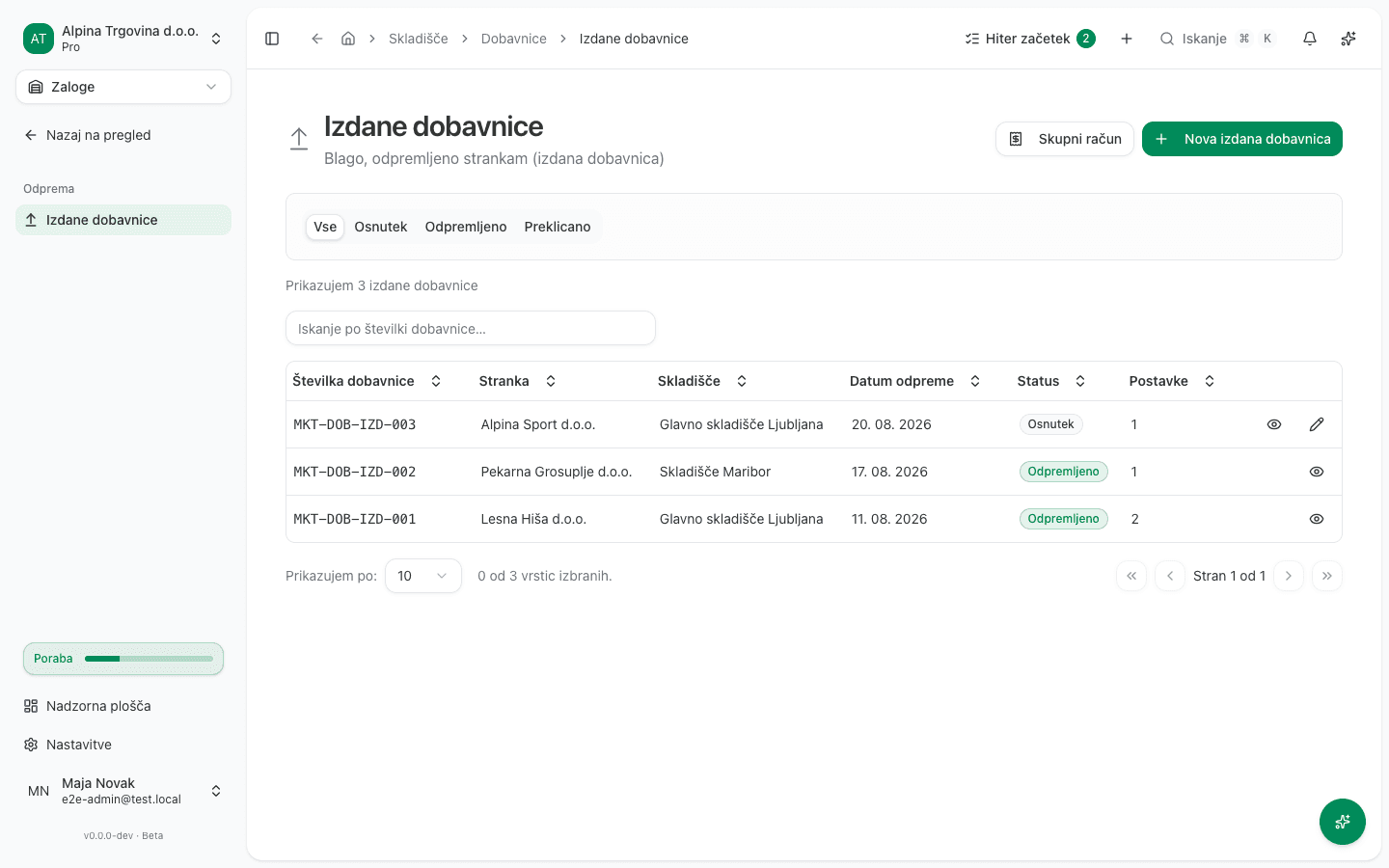The image size is (1389, 868).
Task: Expand the Zaloge module dropdown
Action: click(x=123, y=87)
